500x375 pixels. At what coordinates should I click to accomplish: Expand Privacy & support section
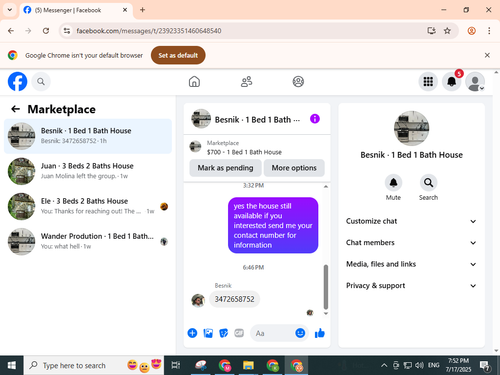coord(411,286)
